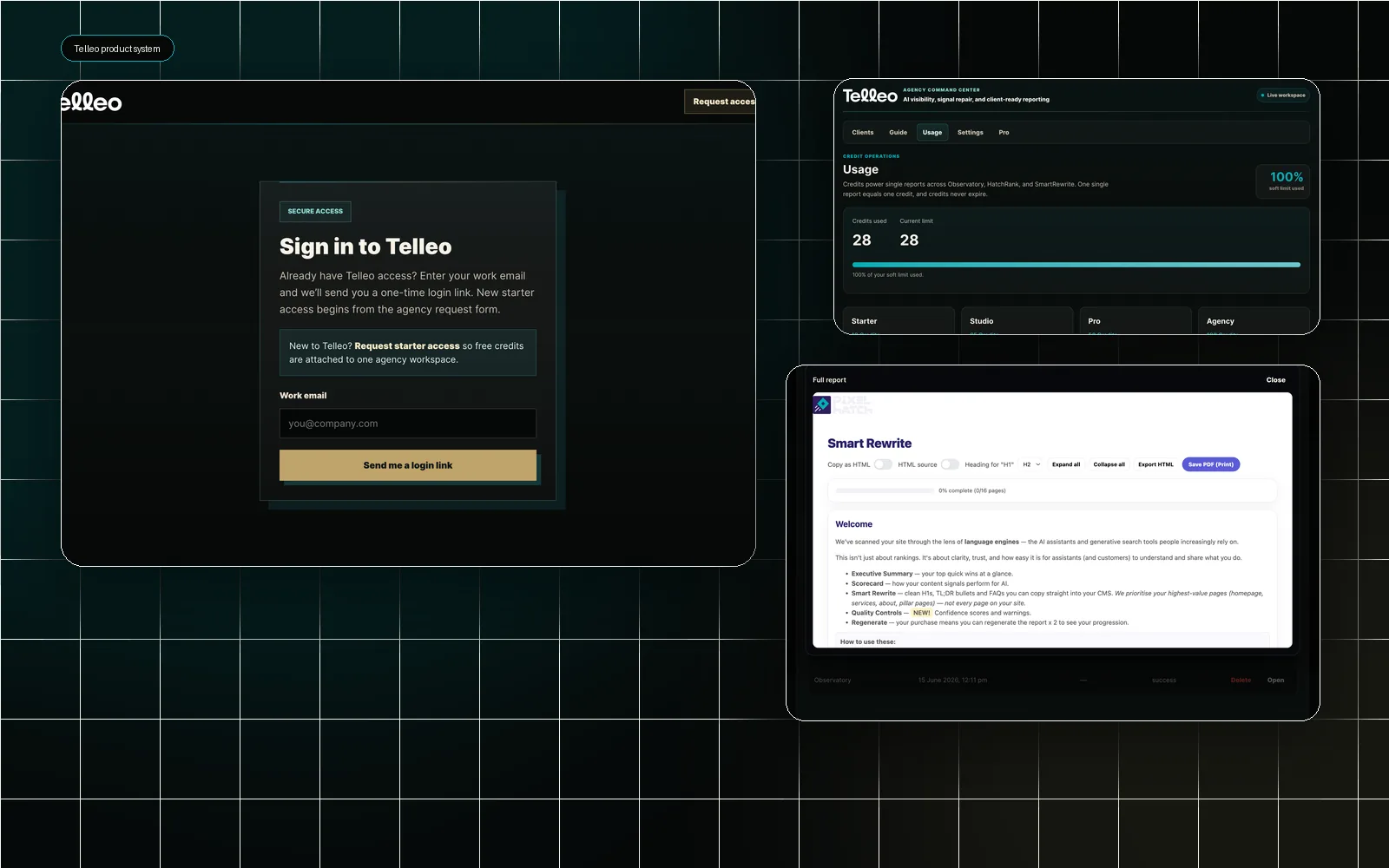Click the Smart Rewrite report heading
This screenshot has height=868, width=1389.
tap(869, 444)
